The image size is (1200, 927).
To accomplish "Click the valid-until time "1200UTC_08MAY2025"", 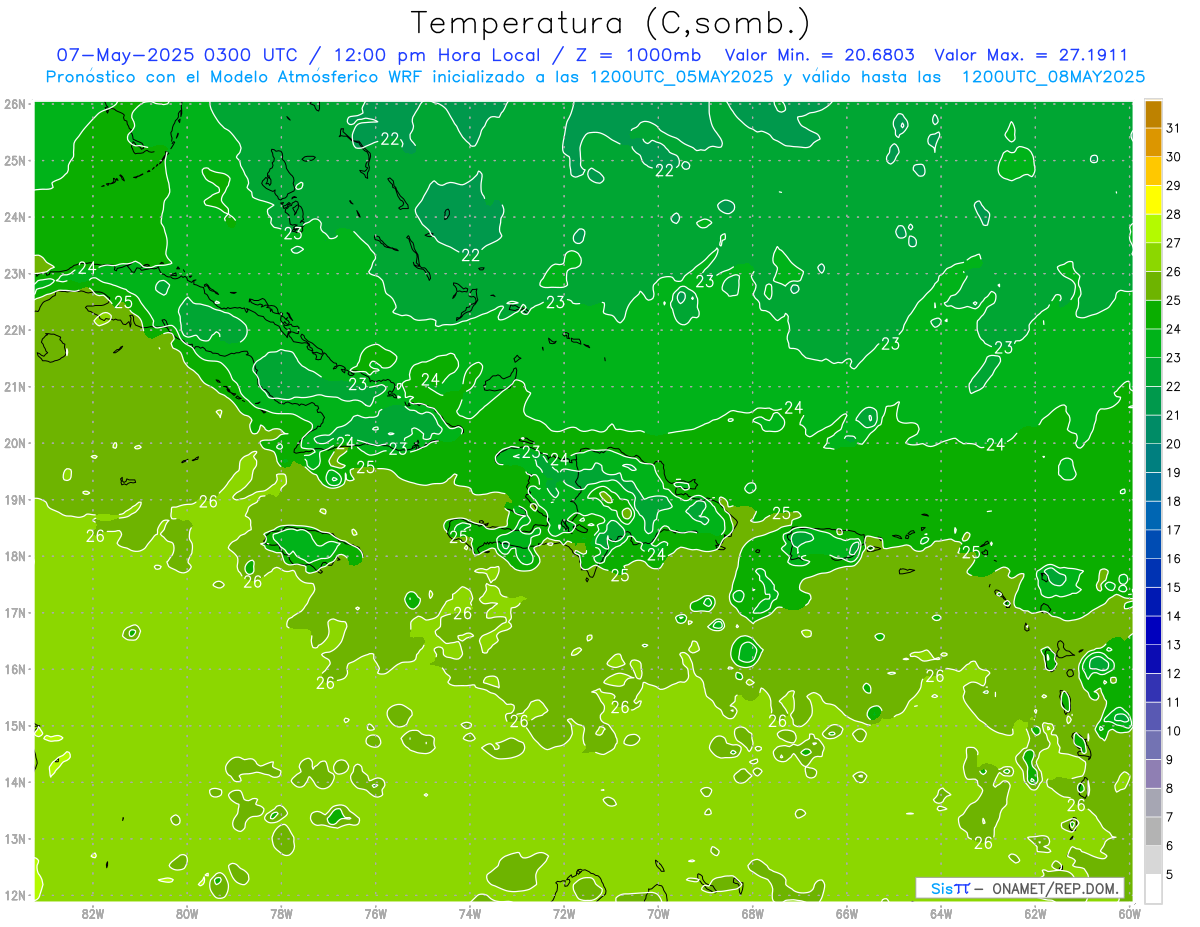I will [1053, 76].
